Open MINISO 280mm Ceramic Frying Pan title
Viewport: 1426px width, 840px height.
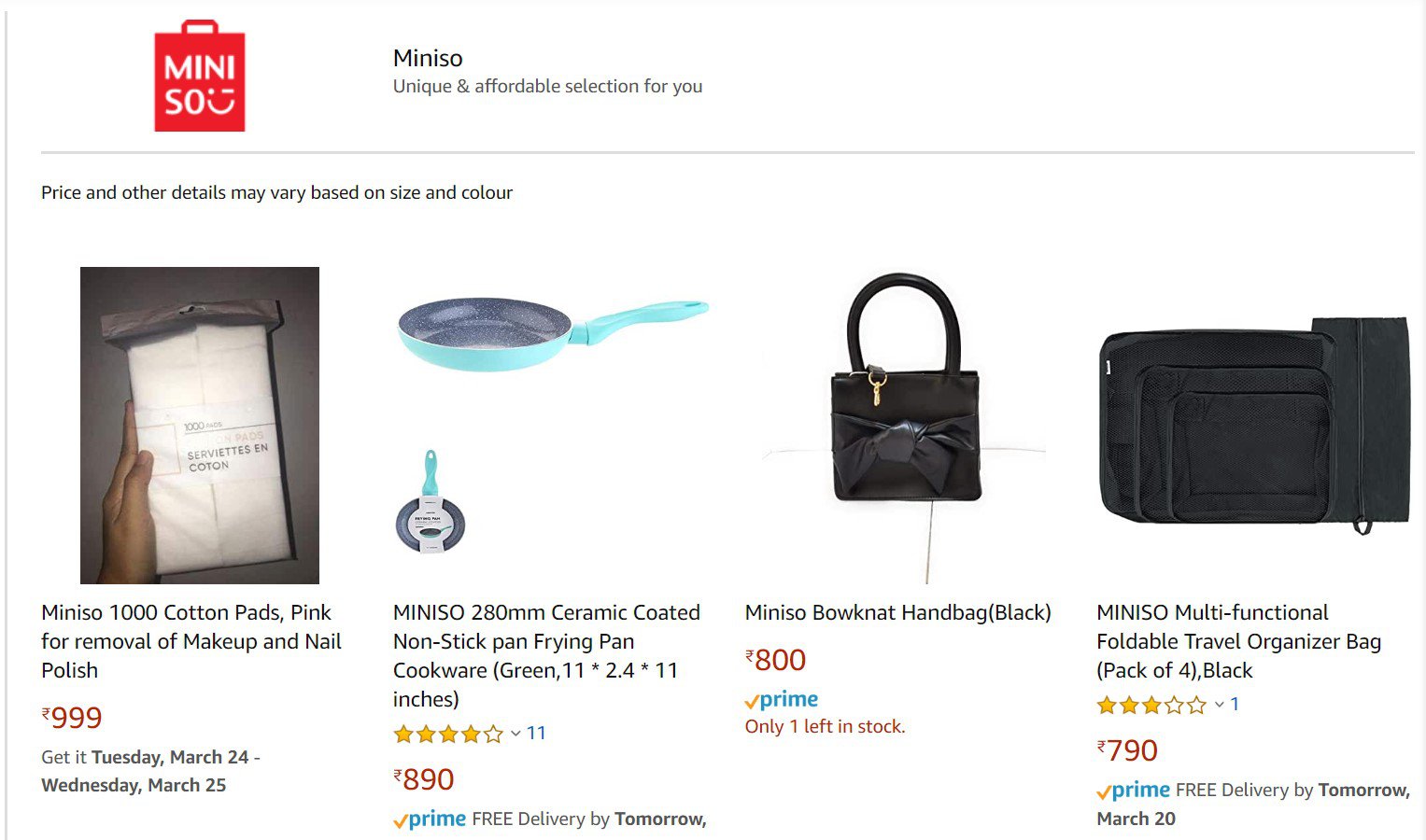(546, 655)
